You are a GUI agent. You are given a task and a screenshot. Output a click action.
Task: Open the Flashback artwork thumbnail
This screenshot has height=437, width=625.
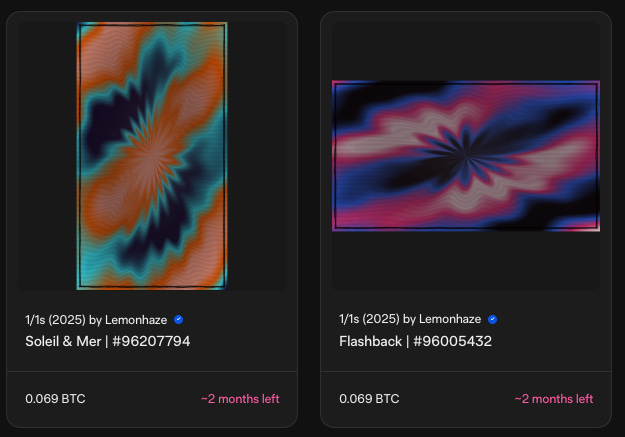click(x=466, y=156)
